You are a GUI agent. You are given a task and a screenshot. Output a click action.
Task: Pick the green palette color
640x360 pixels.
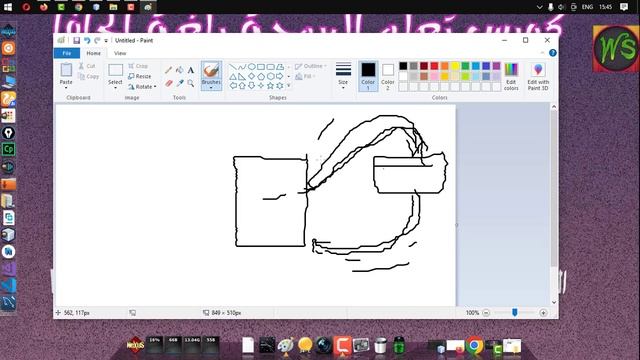point(465,66)
